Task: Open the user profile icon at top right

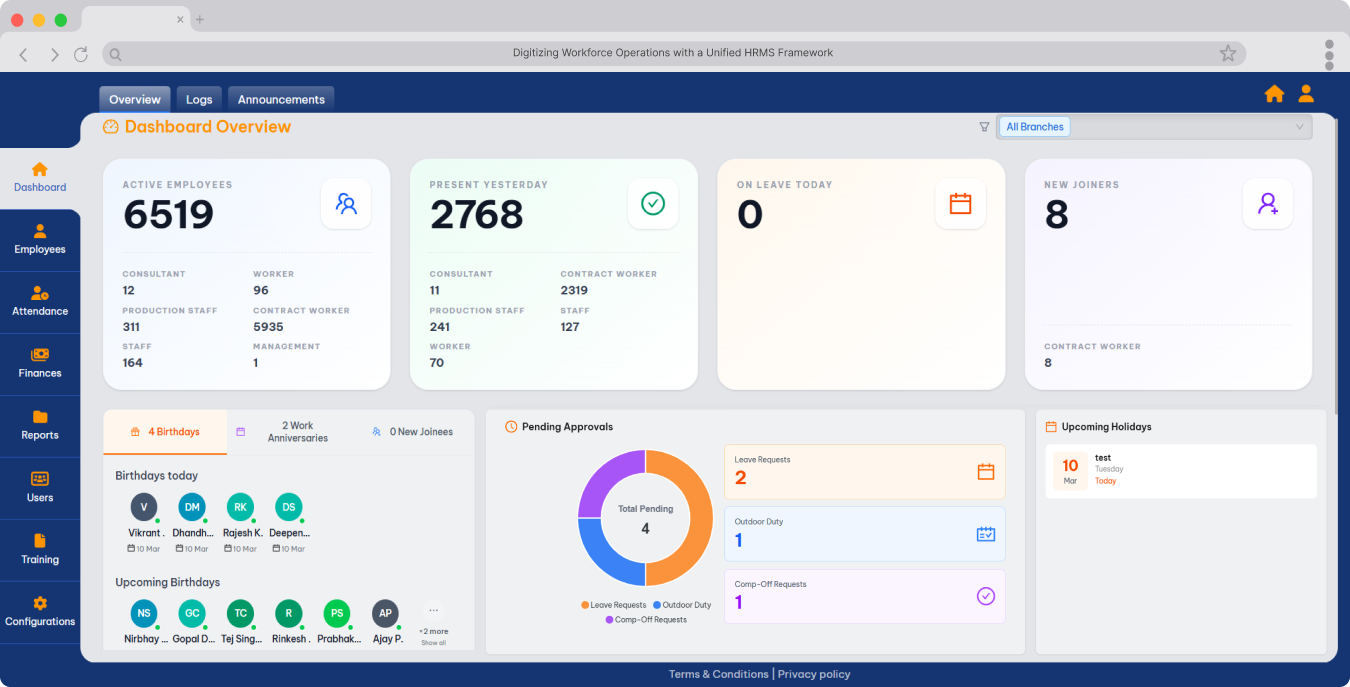Action: coord(1306,94)
